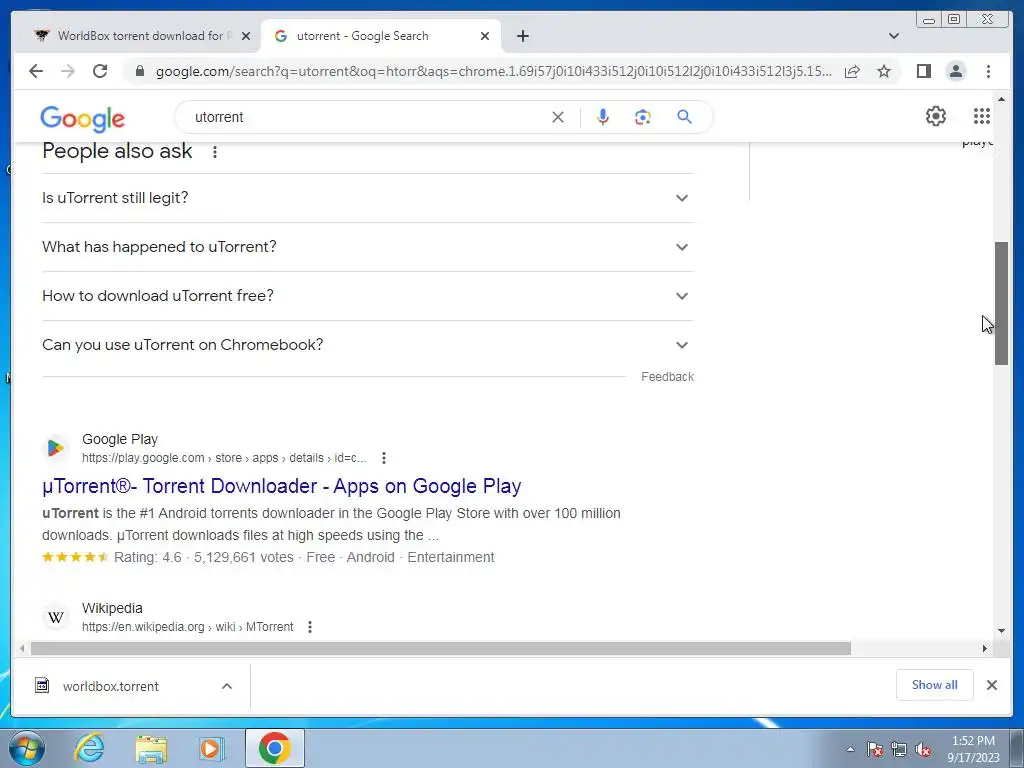This screenshot has width=1024, height=768.
Task: Reload the current page
Action: click(x=100, y=71)
